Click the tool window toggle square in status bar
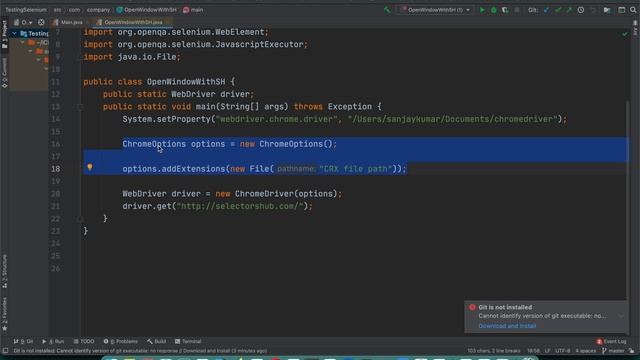The image size is (640, 360). (x=5, y=351)
